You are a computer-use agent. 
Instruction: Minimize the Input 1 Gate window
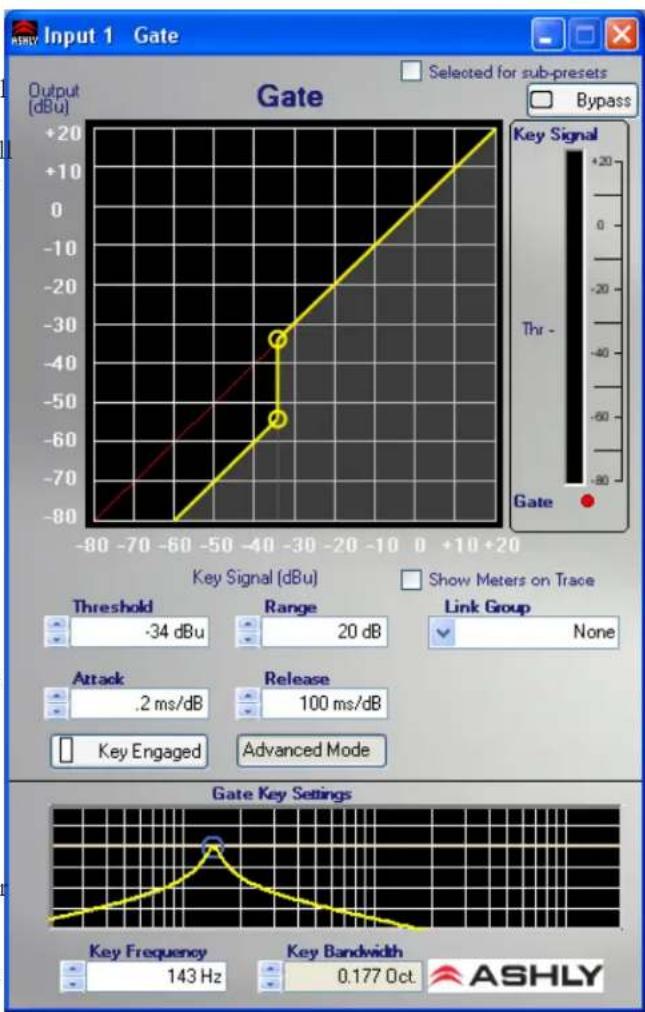coord(548,34)
